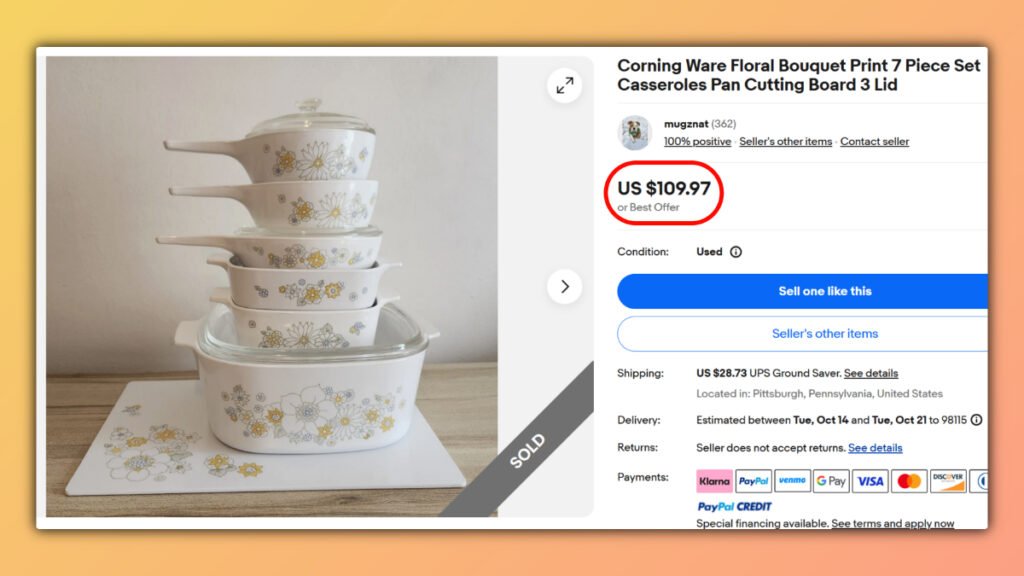Image resolution: width=1024 pixels, height=576 pixels.
Task: Select the Discover card icon
Action: coord(948,481)
